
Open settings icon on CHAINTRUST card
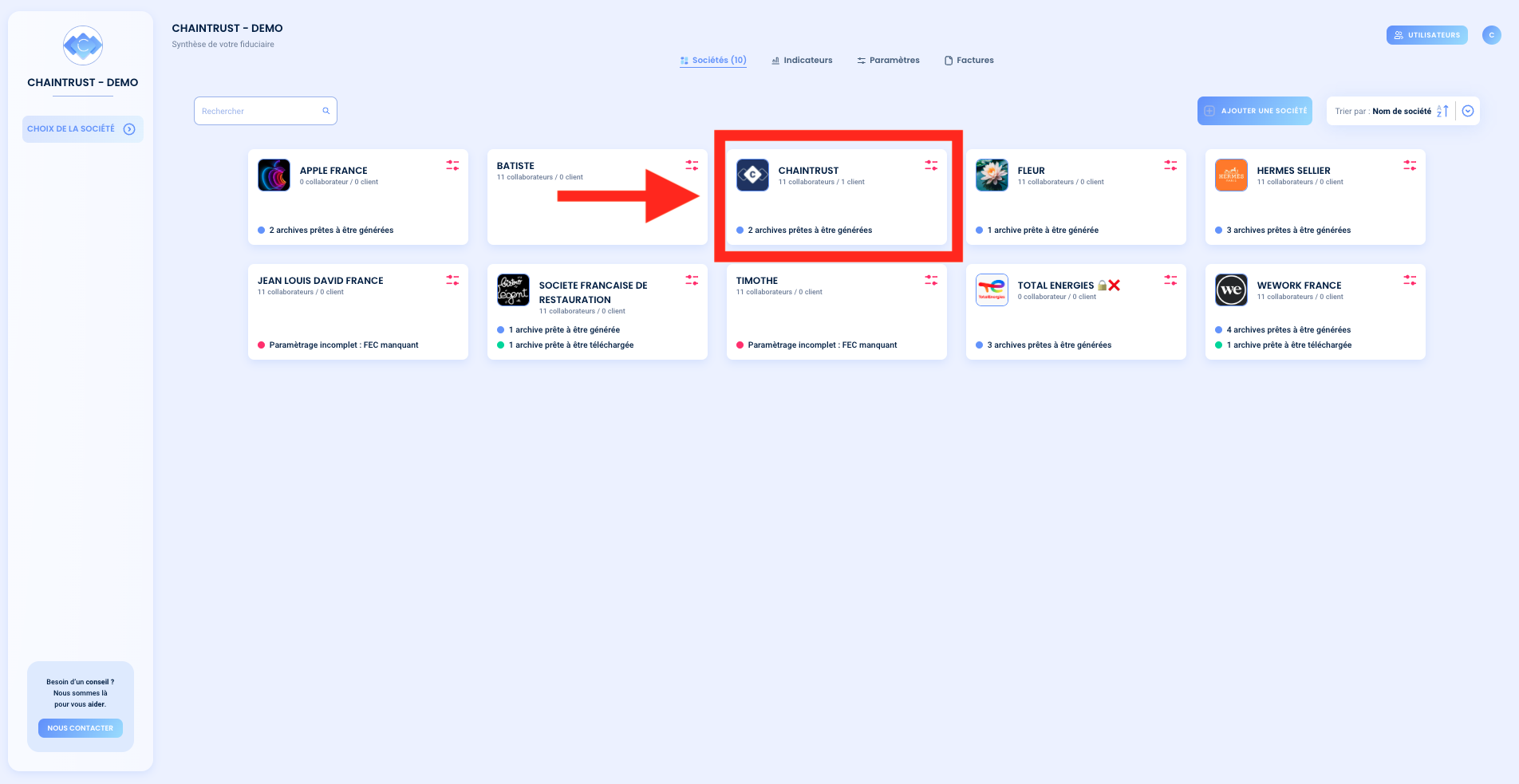(x=931, y=165)
